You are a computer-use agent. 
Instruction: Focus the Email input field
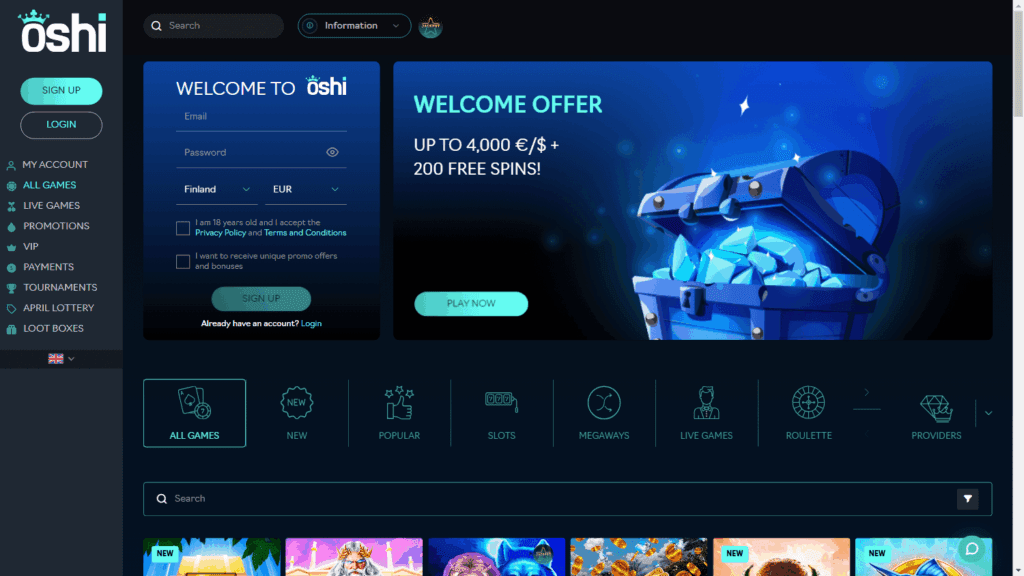coord(261,117)
